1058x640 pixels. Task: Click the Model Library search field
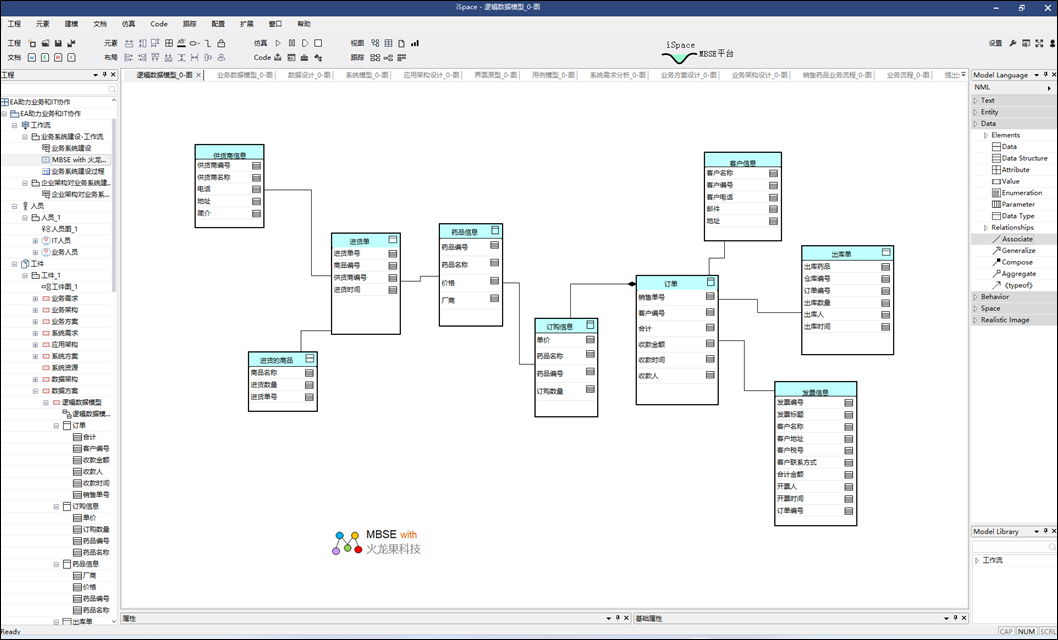point(1011,547)
